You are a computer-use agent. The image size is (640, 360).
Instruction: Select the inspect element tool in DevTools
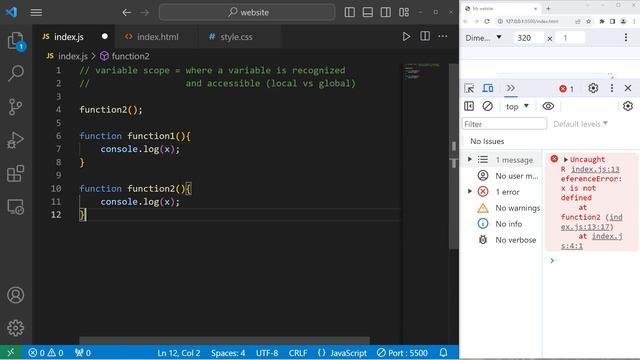[x=469, y=88]
